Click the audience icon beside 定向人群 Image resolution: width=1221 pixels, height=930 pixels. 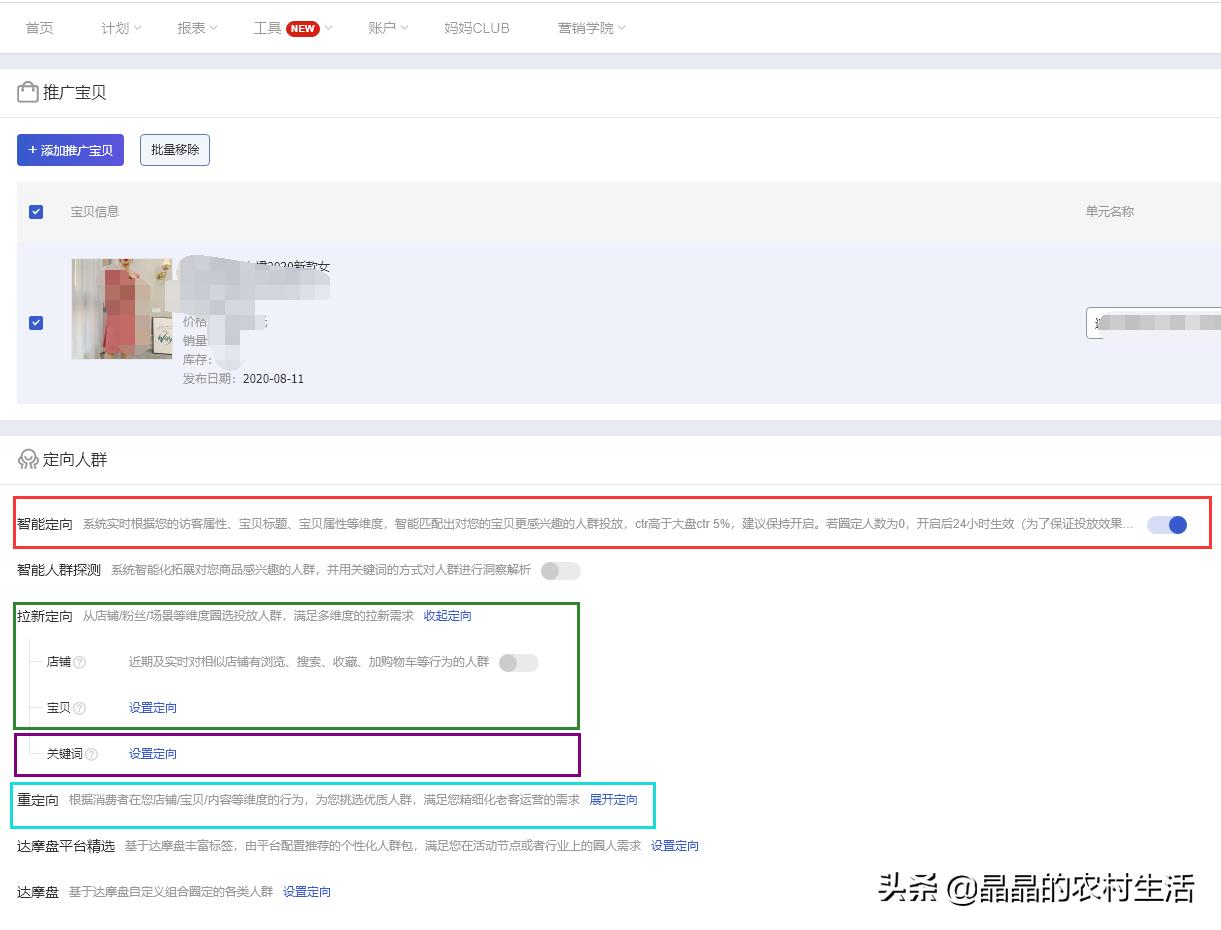coord(27,459)
